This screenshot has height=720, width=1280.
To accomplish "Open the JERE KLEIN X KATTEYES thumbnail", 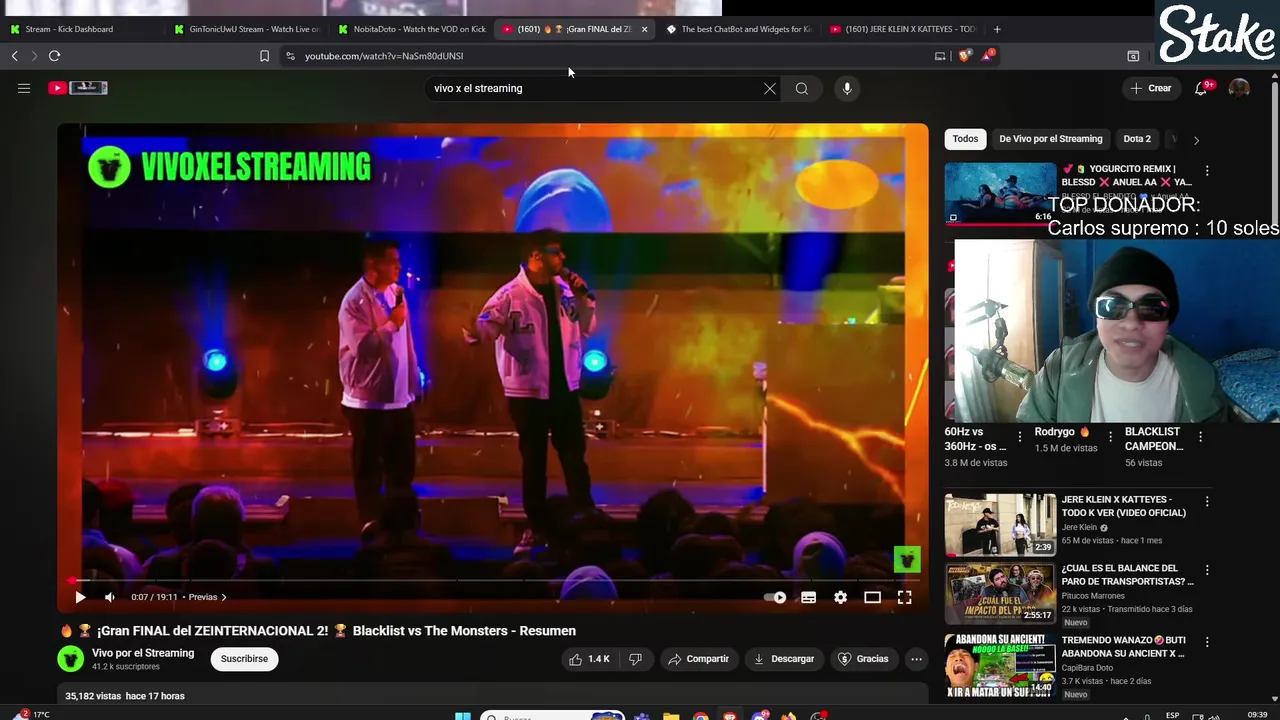I will coord(1000,524).
